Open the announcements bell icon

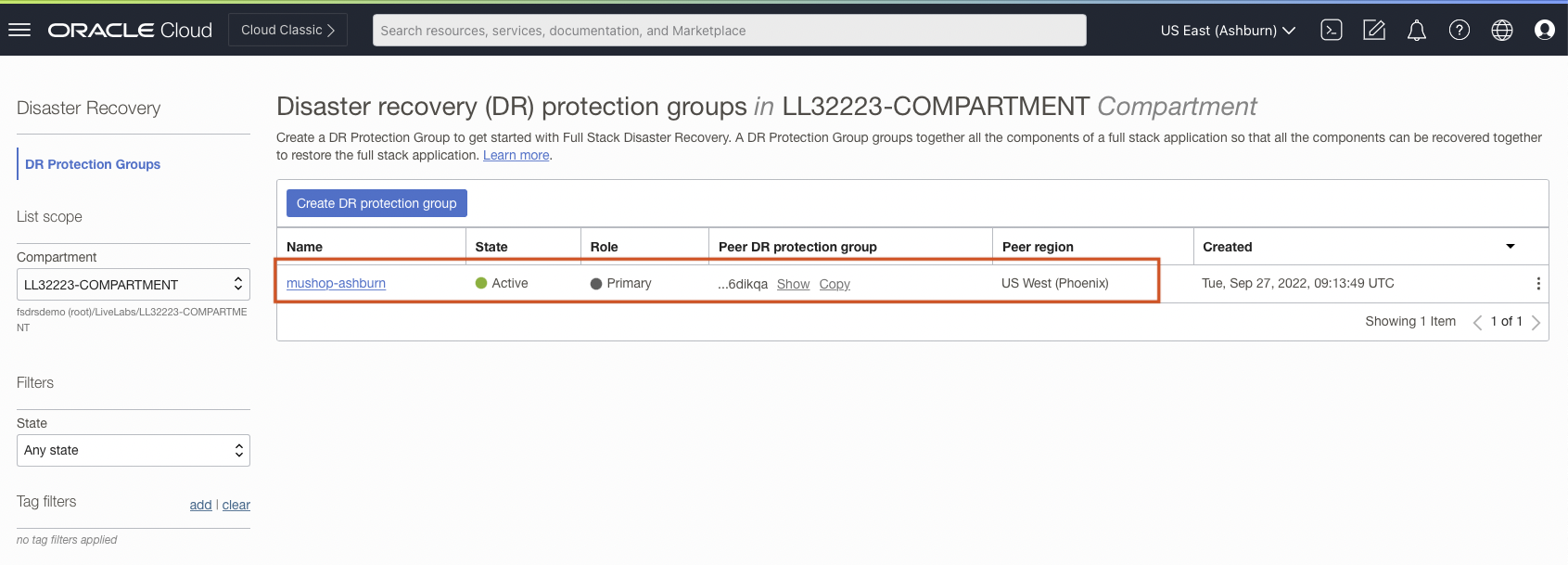tap(1416, 31)
